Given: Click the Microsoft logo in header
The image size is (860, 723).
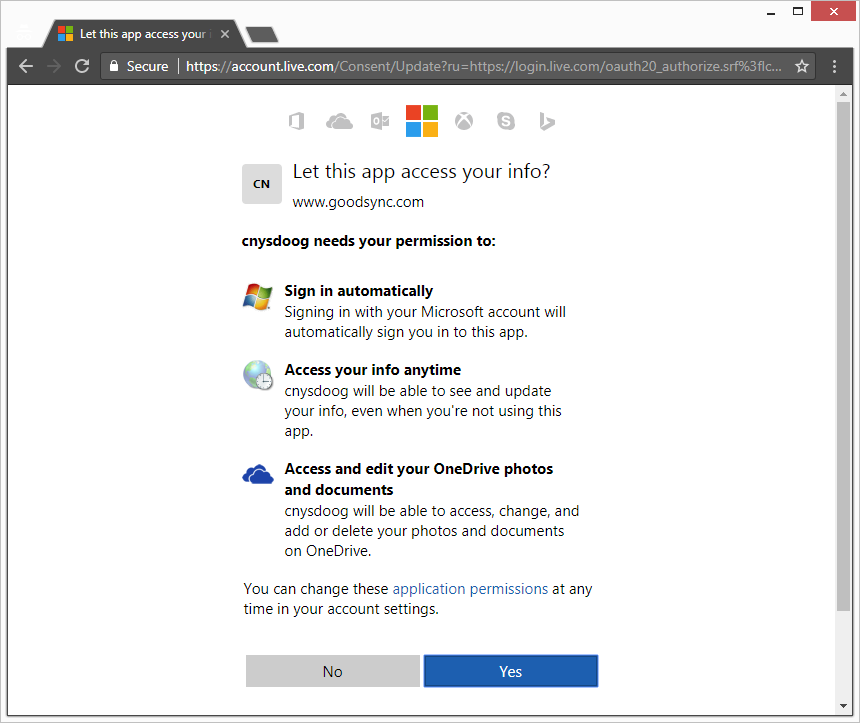Looking at the screenshot, I should tap(422, 121).
